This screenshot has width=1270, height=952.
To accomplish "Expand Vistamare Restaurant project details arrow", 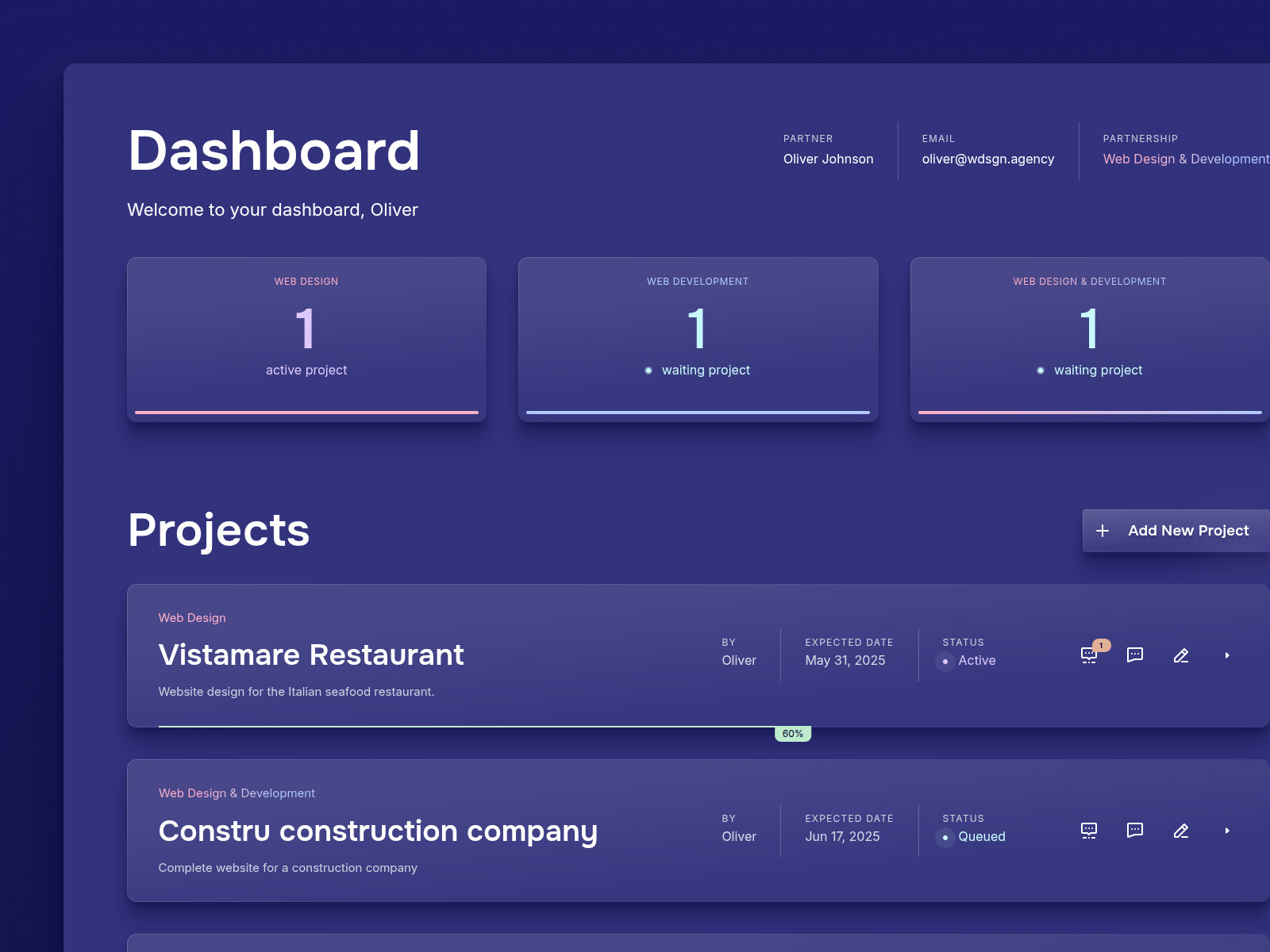I will (x=1228, y=655).
